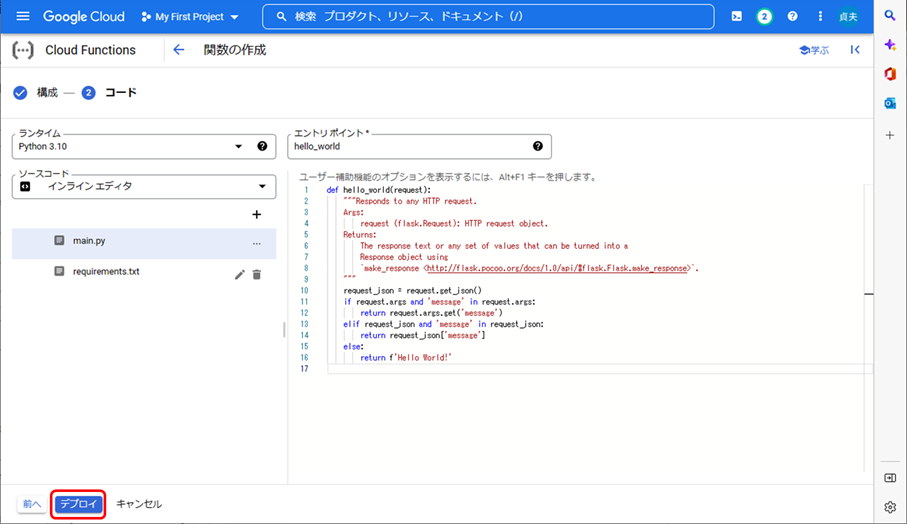Viewport: 907px width, 524px height.
Task: Select main.py in the file list
Action: pos(90,242)
